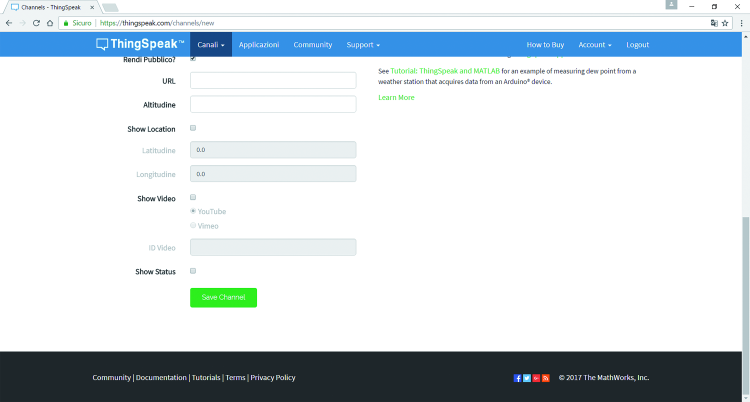Tick the Show Status checkbox
Screen dimensions: 750x402
193,271
